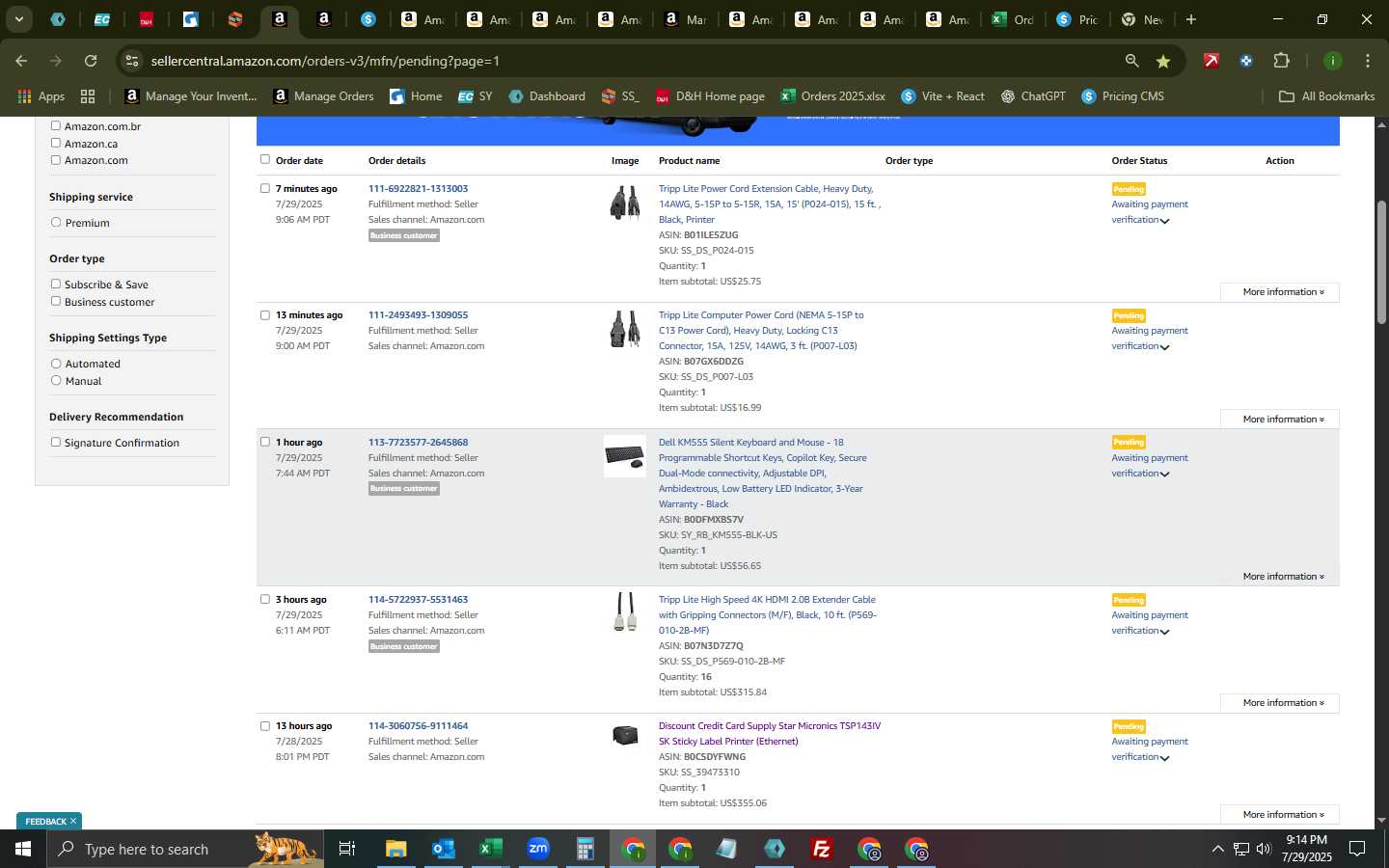Show hidden tray icons chevron

(x=1217, y=849)
